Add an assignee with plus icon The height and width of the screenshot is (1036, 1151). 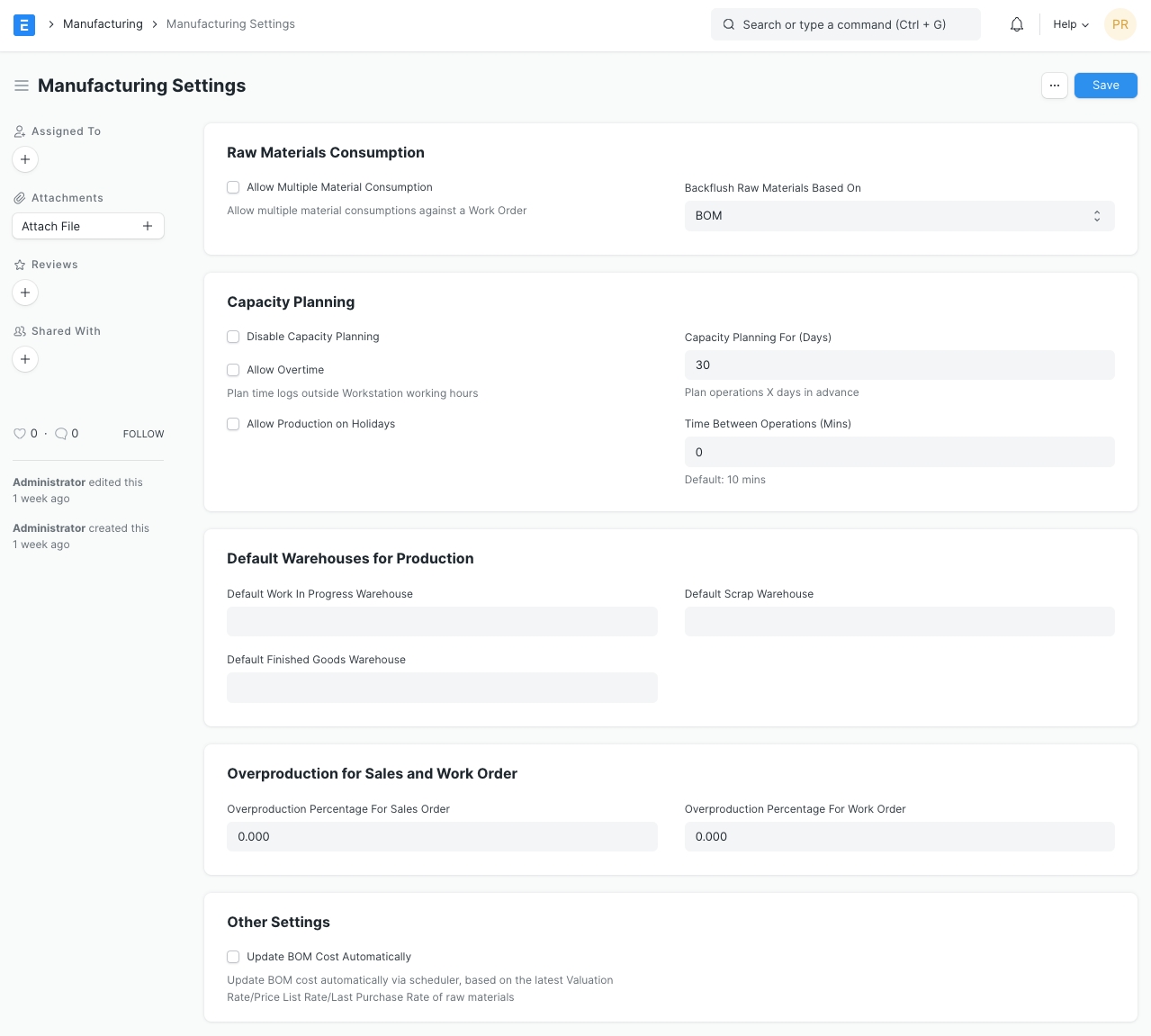point(25,159)
